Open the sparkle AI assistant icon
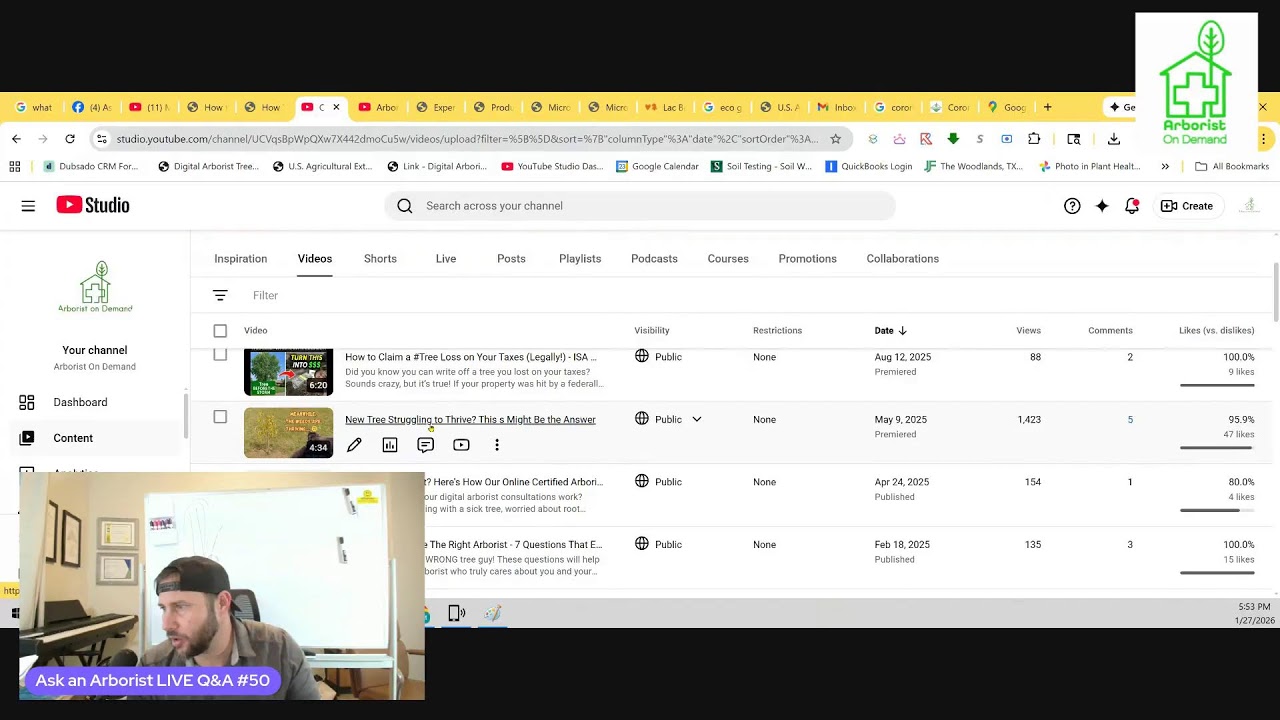1280x720 pixels. (x=1102, y=206)
